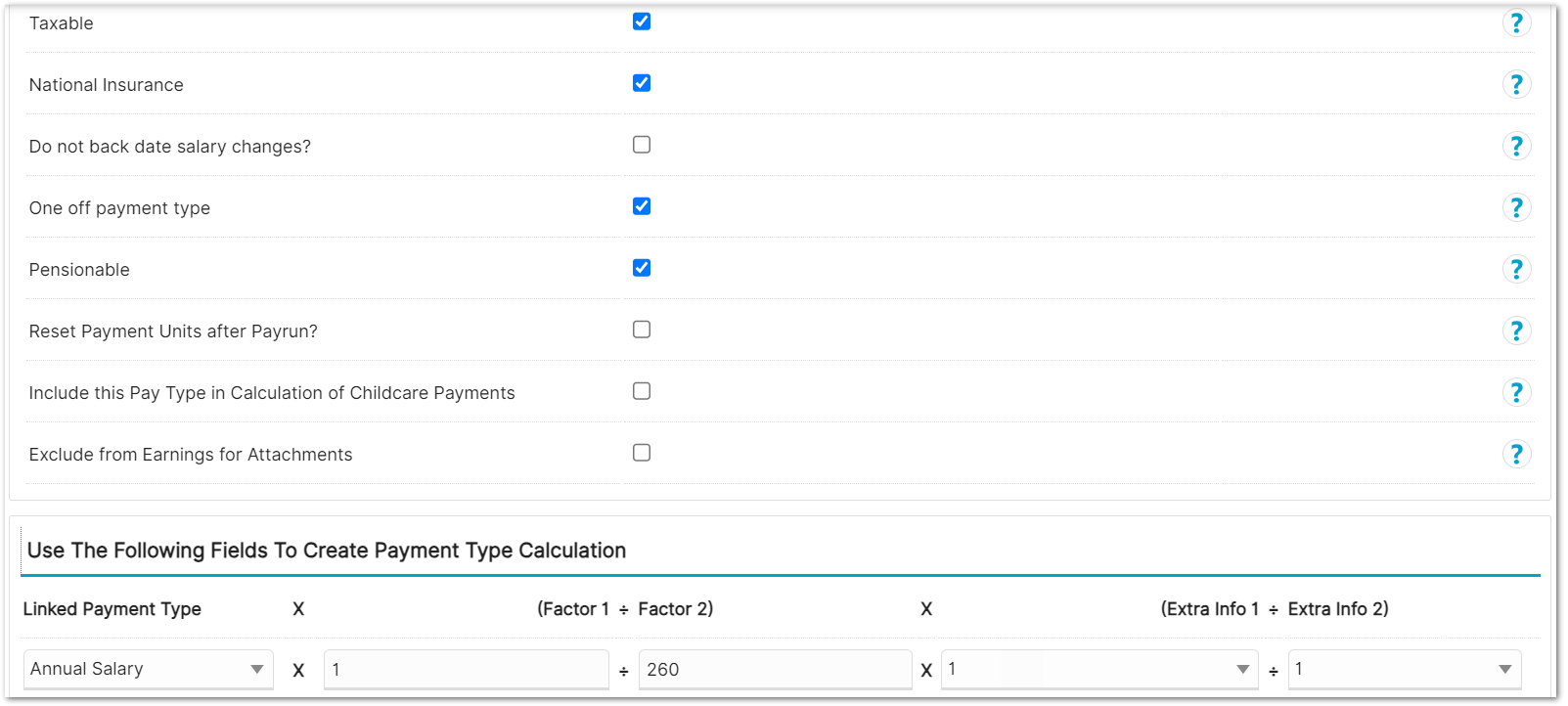Tick Exclude from Earnings for Attachments
Screen dimensions: 1568x706
tap(642, 453)
